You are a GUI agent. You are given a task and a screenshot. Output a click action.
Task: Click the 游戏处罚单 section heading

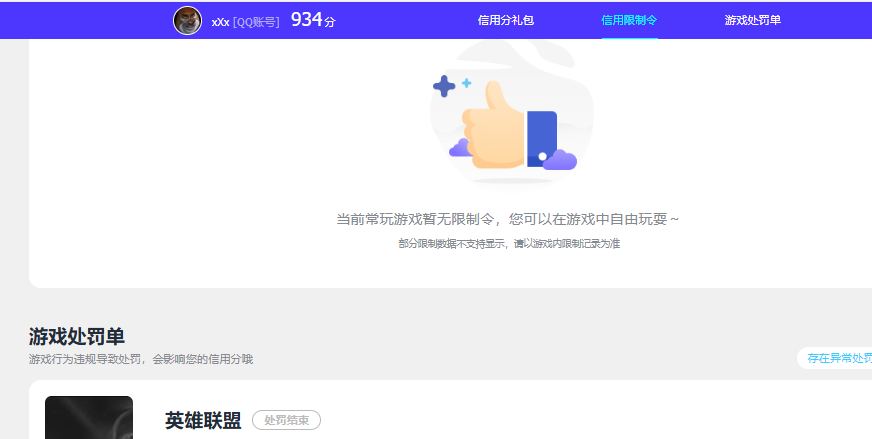tap(77, 337)
